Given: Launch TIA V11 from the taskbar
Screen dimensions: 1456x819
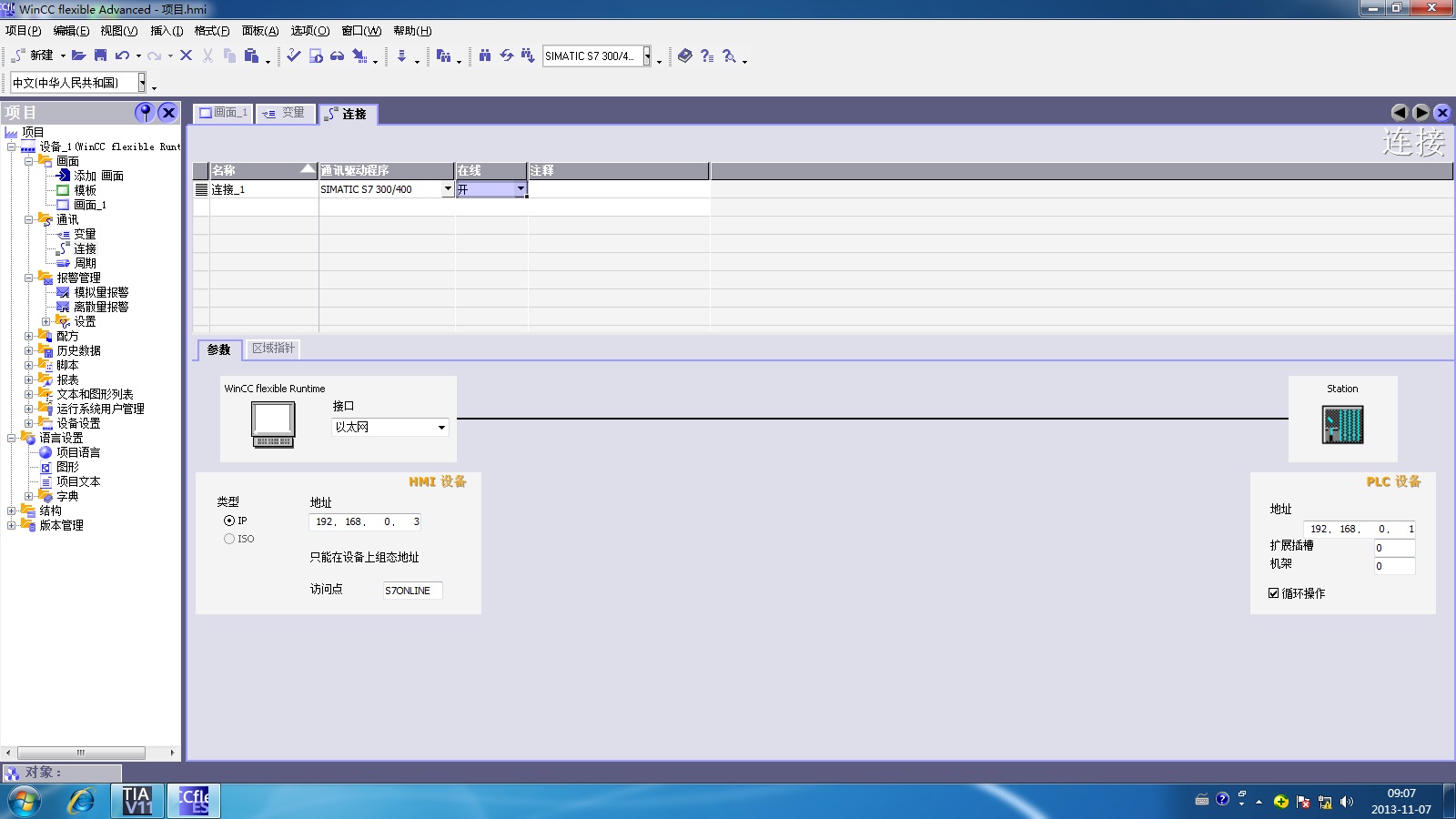Looking at the screenshot, I should 137,801.
